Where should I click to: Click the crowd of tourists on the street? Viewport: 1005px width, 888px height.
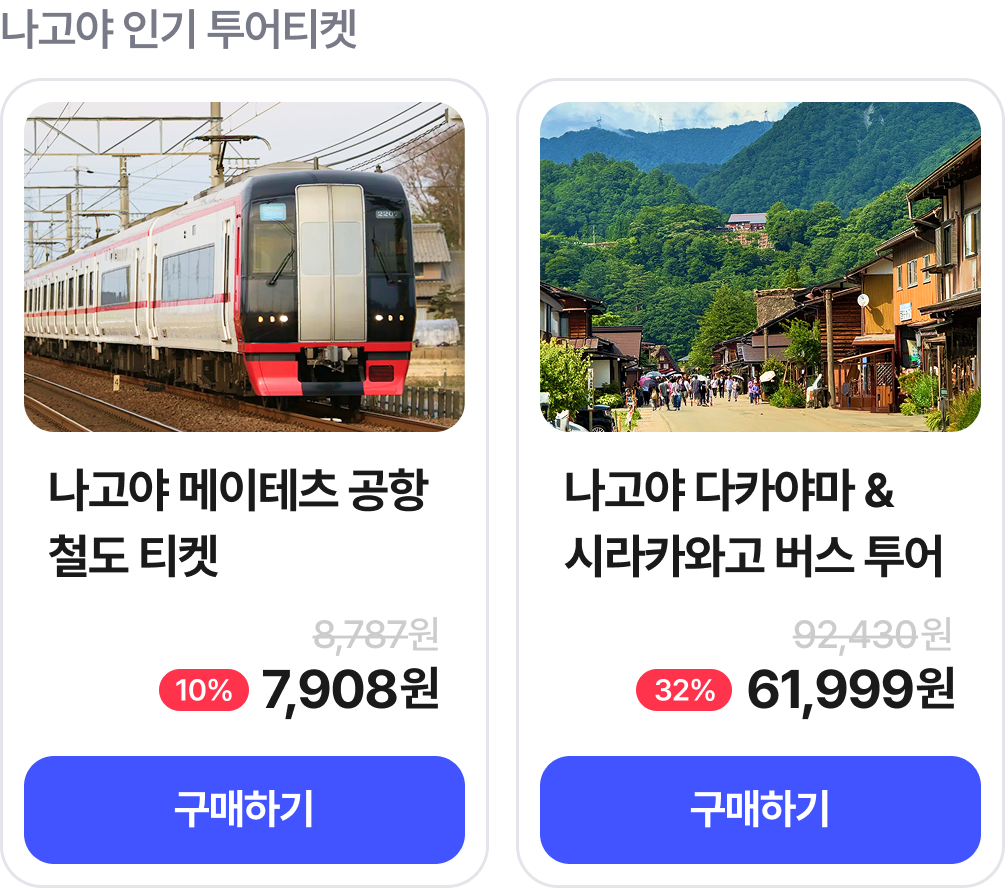690,390
